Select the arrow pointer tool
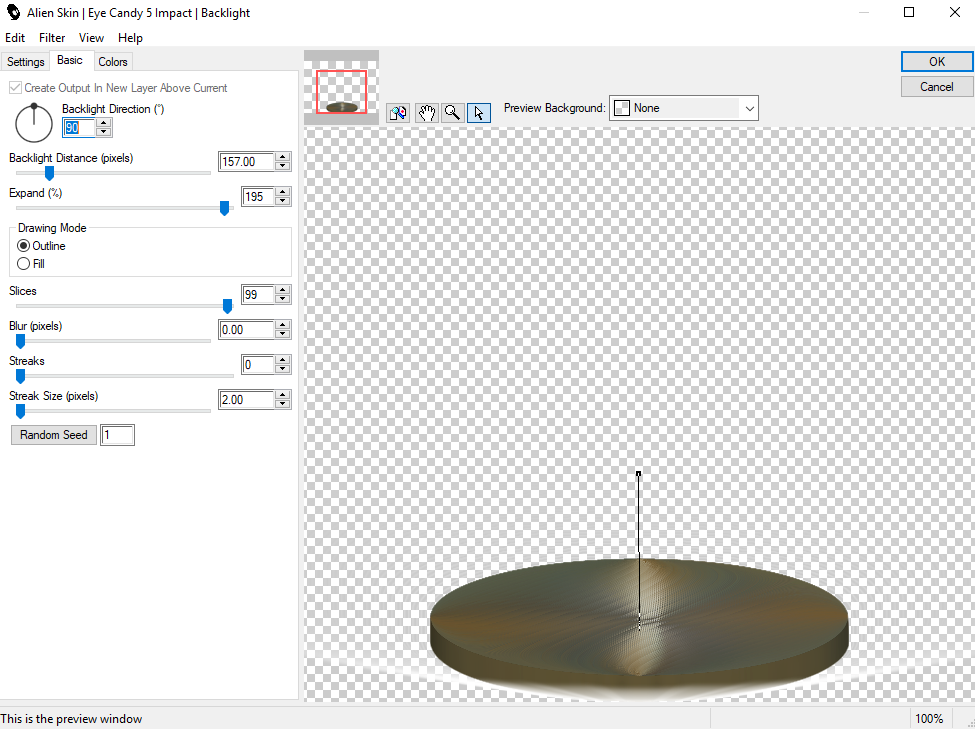Image resolution: width=975 pixels, height=729 pixels. pos(479,112)
